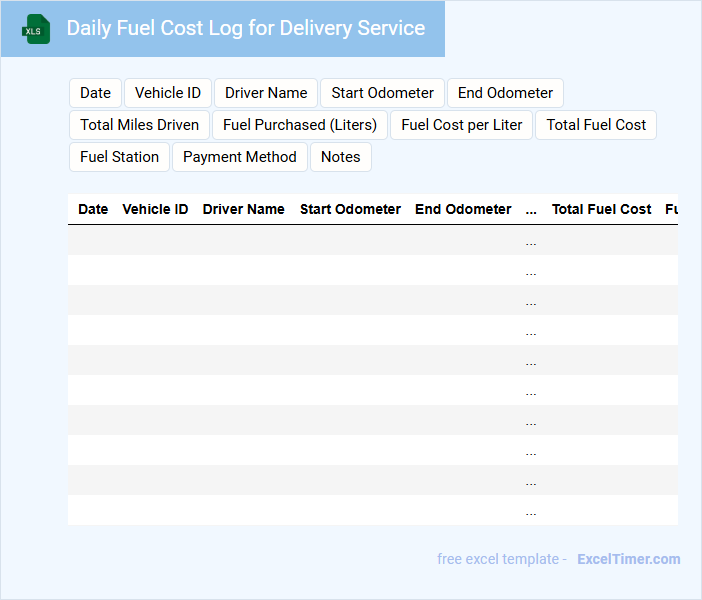Select the Driver Name table column header
This screenshot has width=702, height=600.
point(243,209)
